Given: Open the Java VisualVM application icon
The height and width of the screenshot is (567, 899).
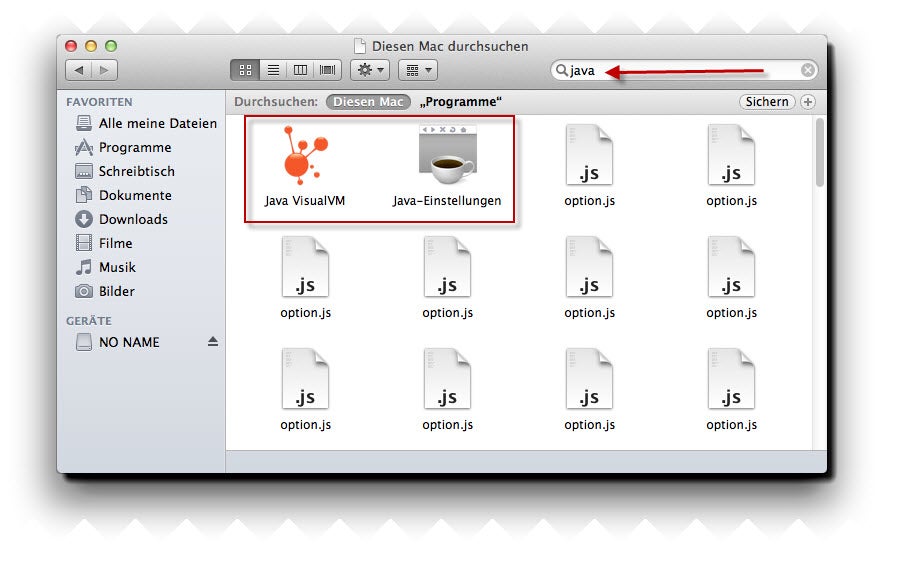Looking at the screenshot, I should 304,156.
